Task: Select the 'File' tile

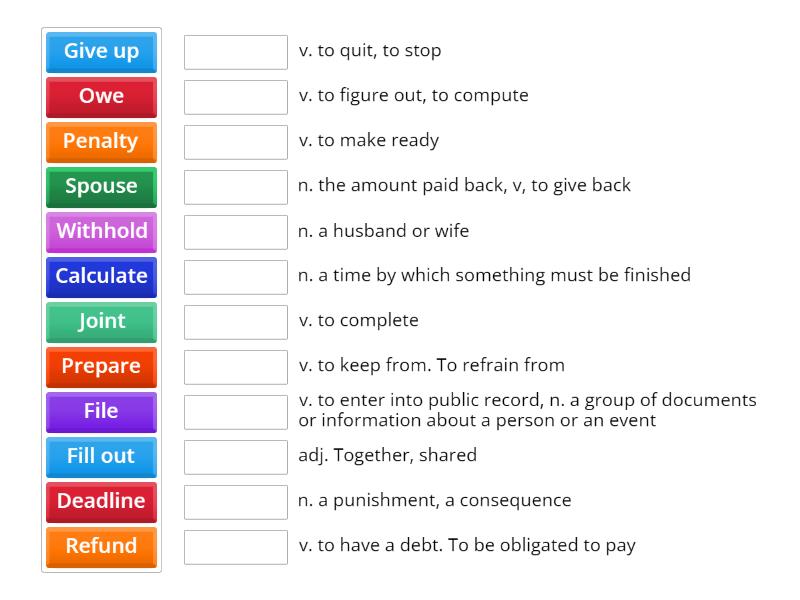Action: 100,412
